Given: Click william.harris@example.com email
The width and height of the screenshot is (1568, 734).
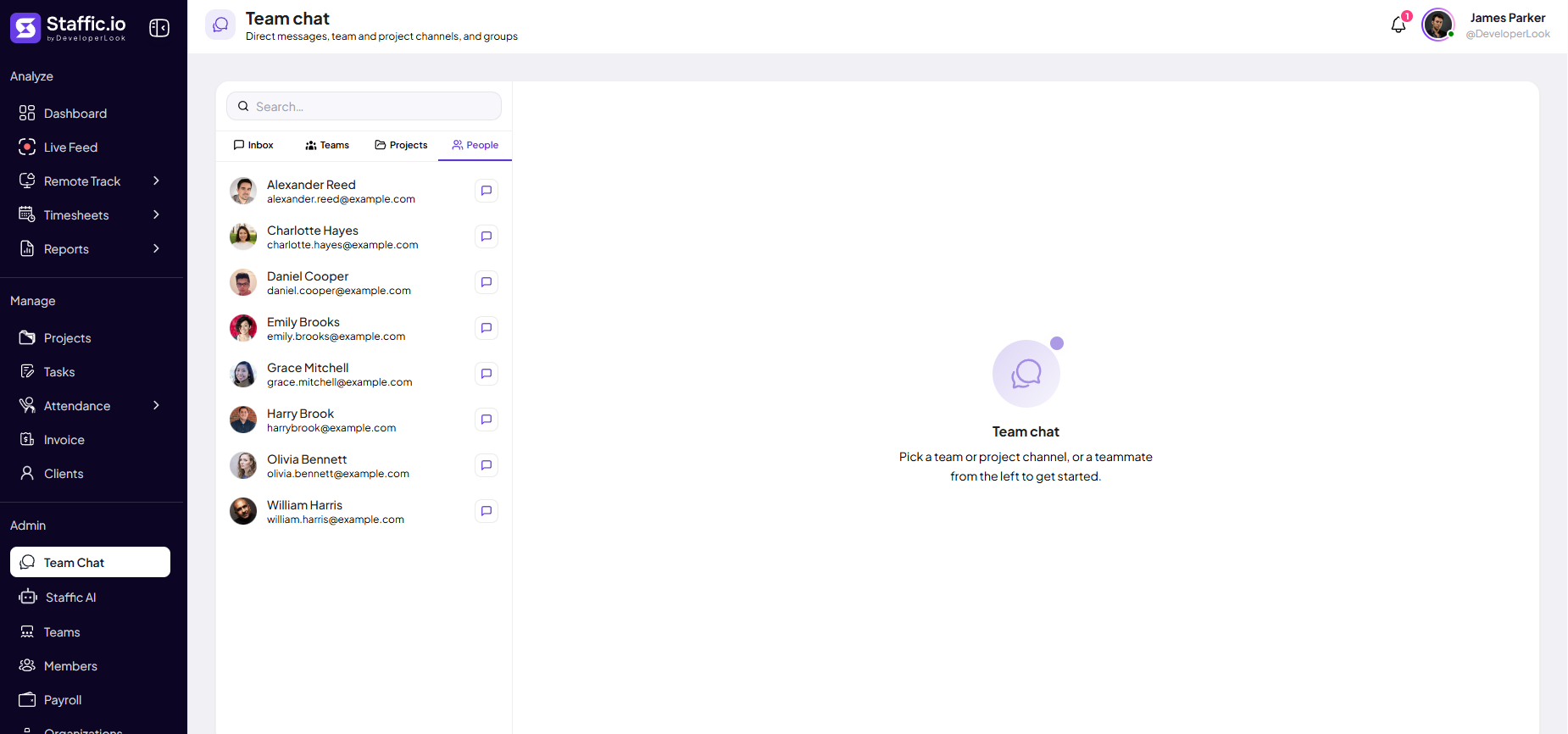Looking at the screenshot, I should tap(336, 520).
